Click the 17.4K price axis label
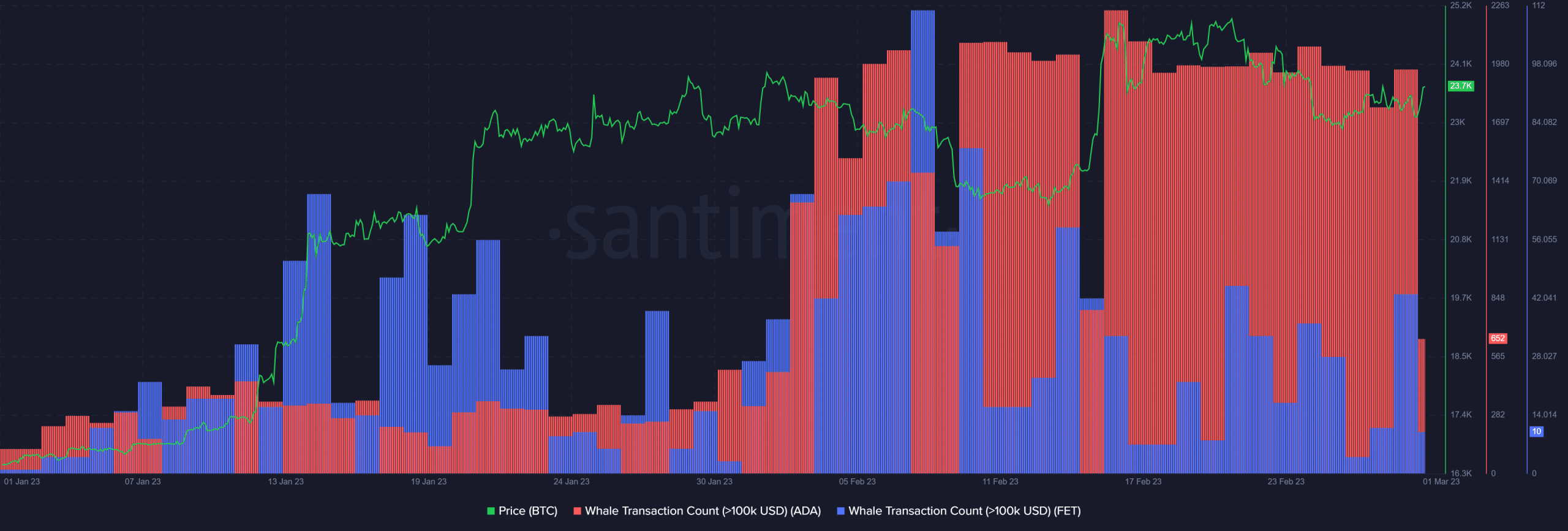Viewport: 1568px width, 531px height. coord(1461,415)
